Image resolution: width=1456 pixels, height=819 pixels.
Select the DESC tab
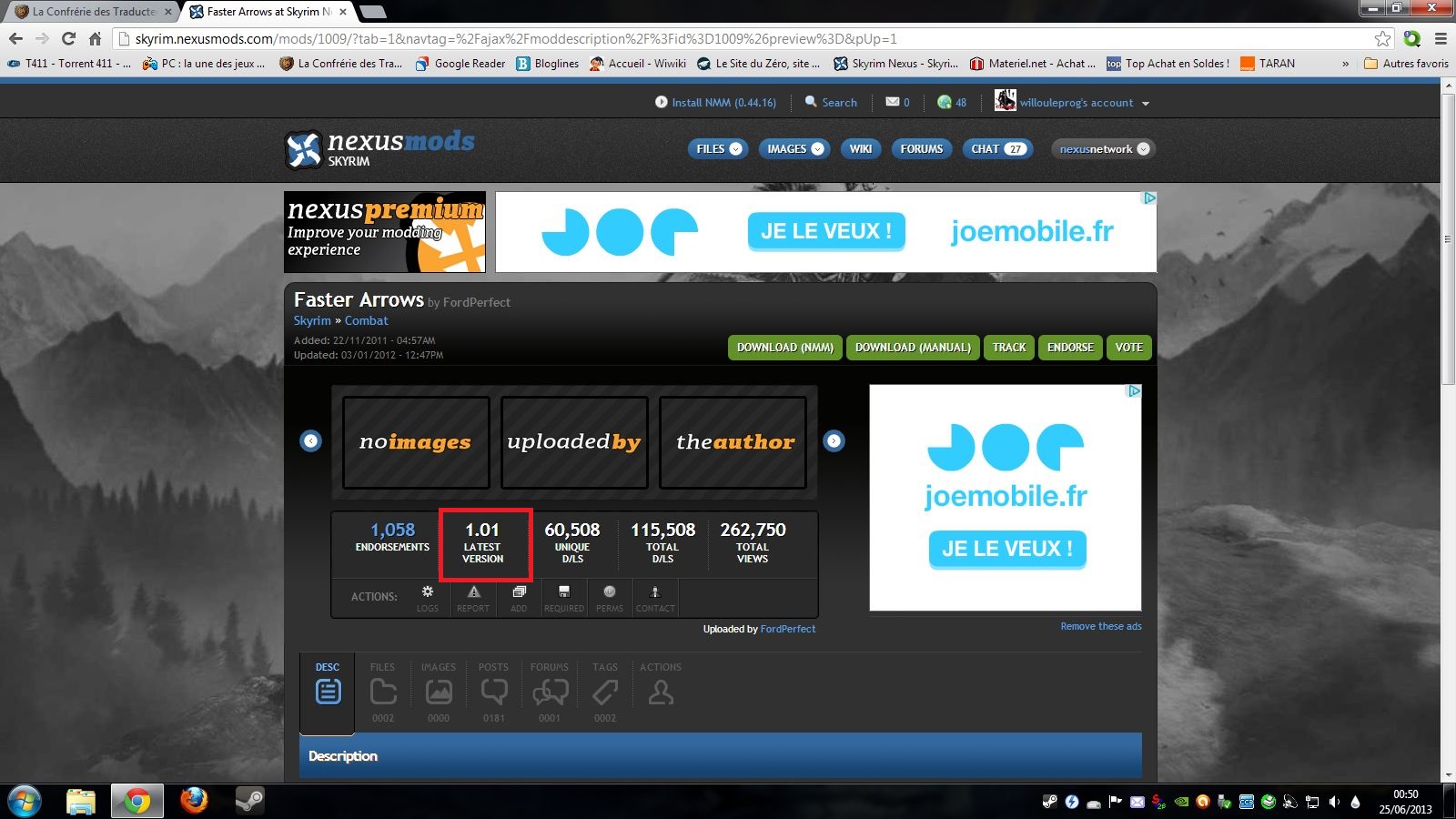[x=328, y=693]
